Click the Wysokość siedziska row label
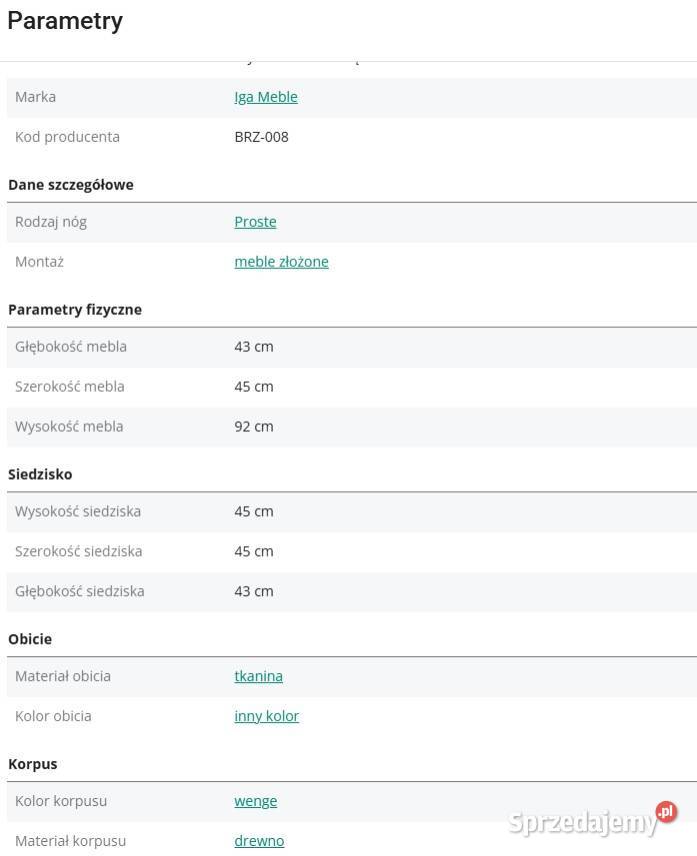 78,511
